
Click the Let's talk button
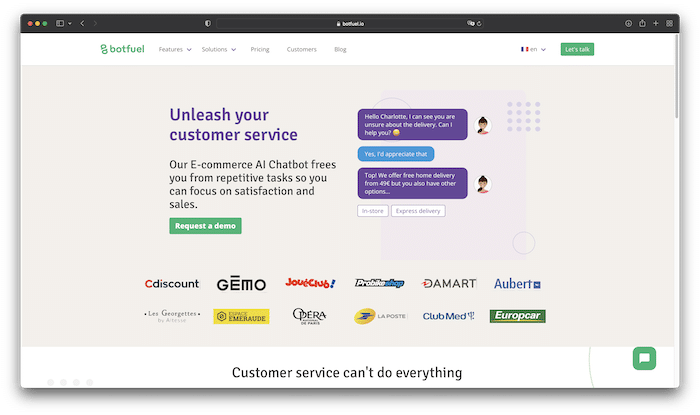577,49
